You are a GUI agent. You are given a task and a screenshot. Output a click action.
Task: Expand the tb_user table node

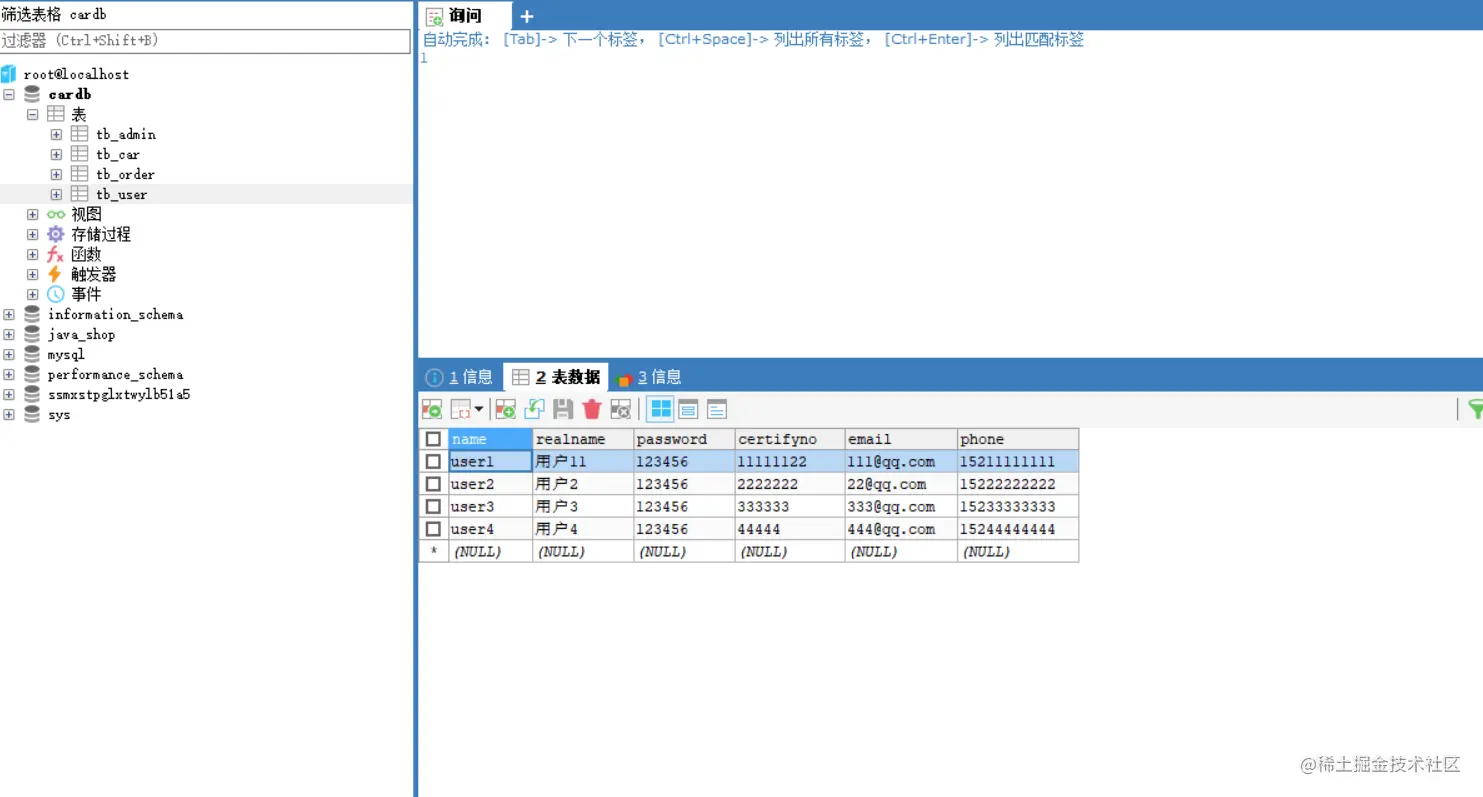pos(57,194)
